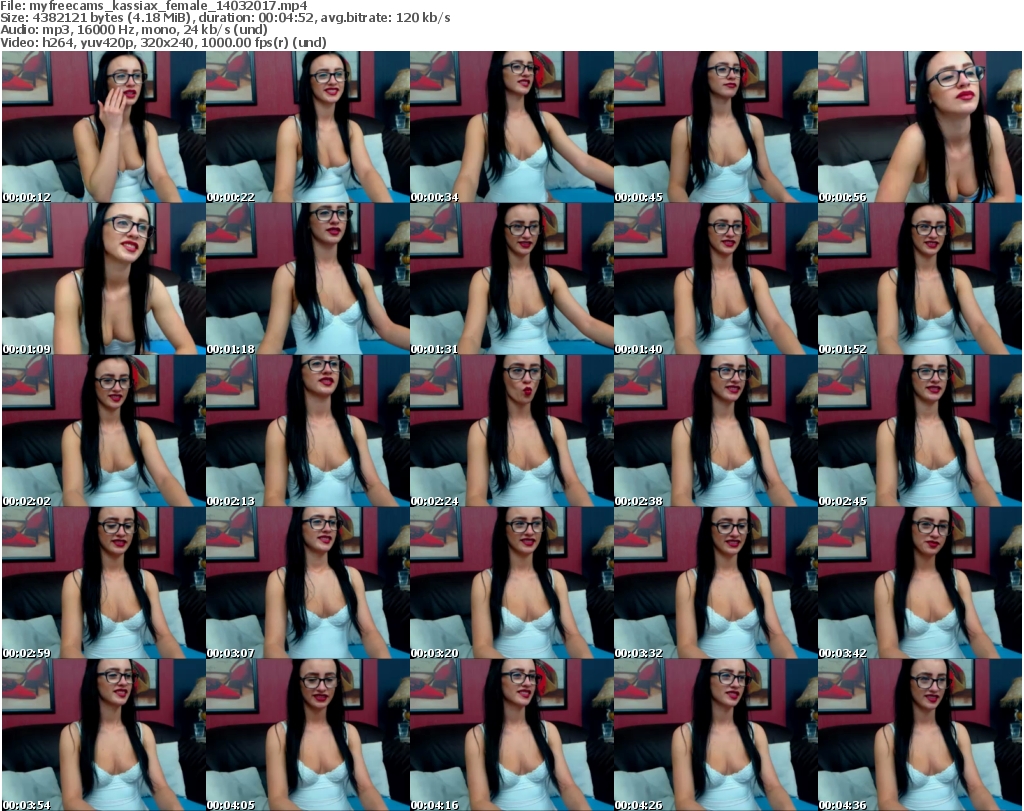The width and height of the screenshot is (1024, 811).
Task: Open the frame stamped 00:01:31
Action: tap(511, 279)
